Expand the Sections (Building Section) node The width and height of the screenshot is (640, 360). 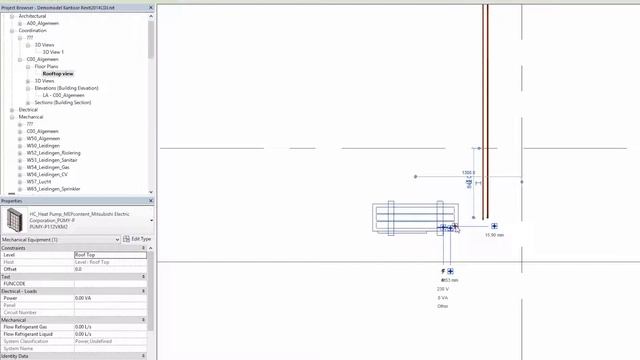pyautogui.click(x=28, y=102)
